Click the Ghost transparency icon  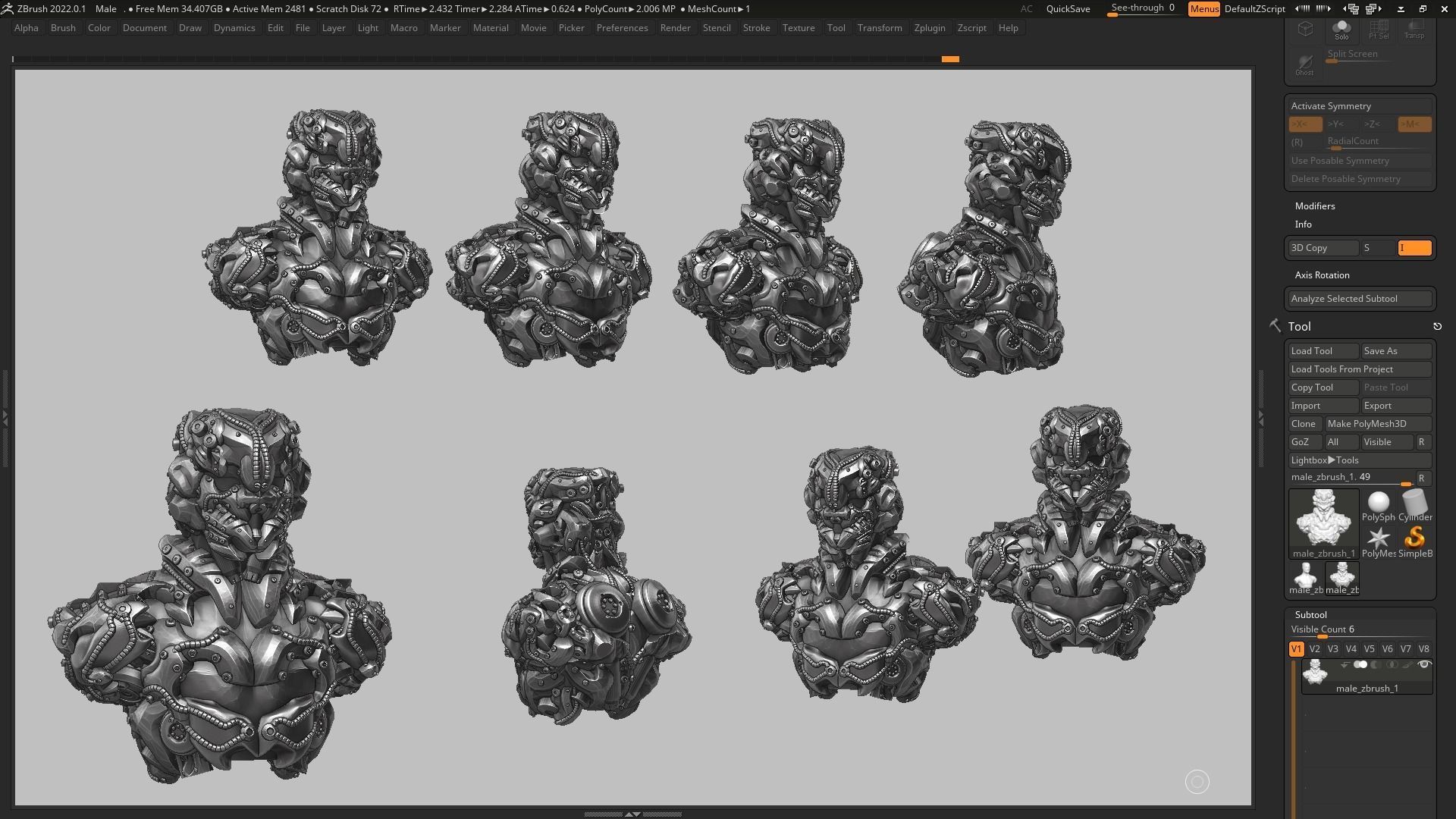(x=1304, y=64)
